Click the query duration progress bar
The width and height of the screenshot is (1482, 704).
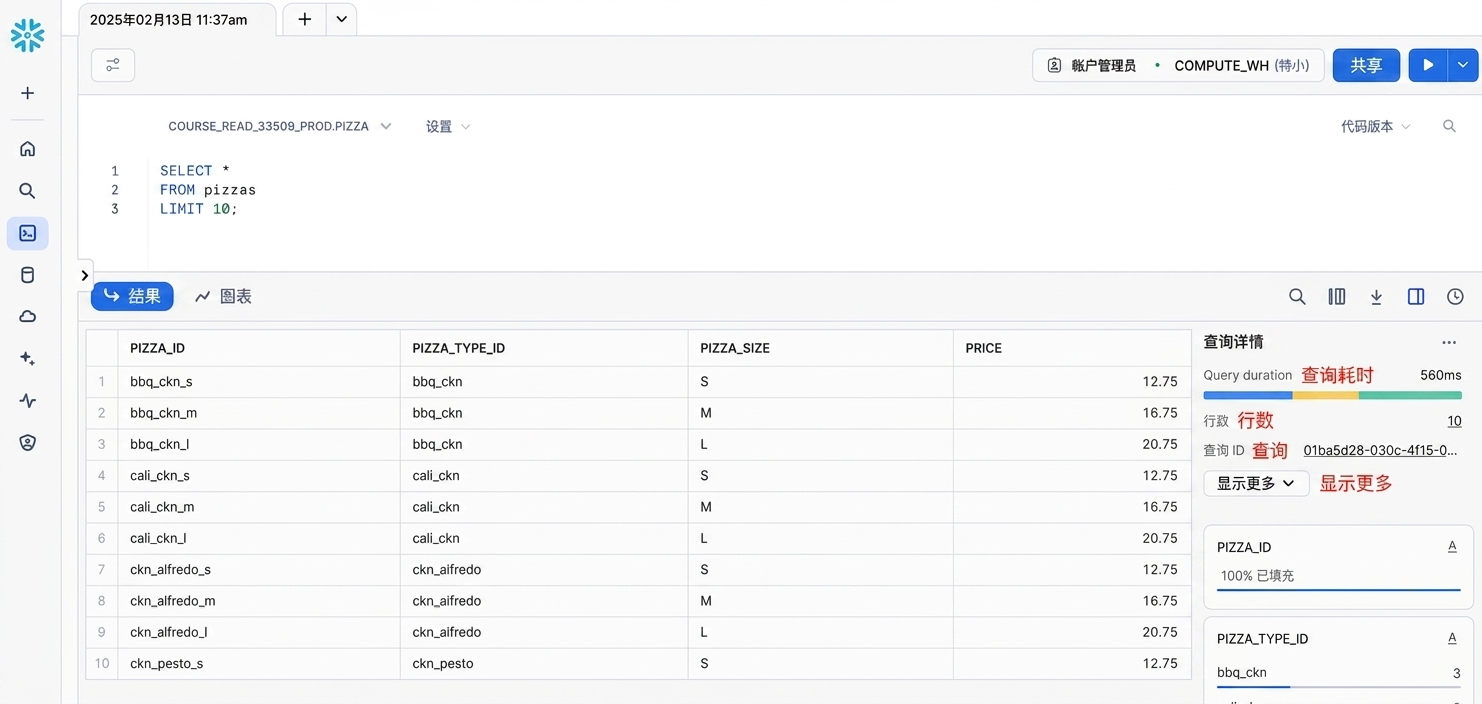(x=1332, y=396)
